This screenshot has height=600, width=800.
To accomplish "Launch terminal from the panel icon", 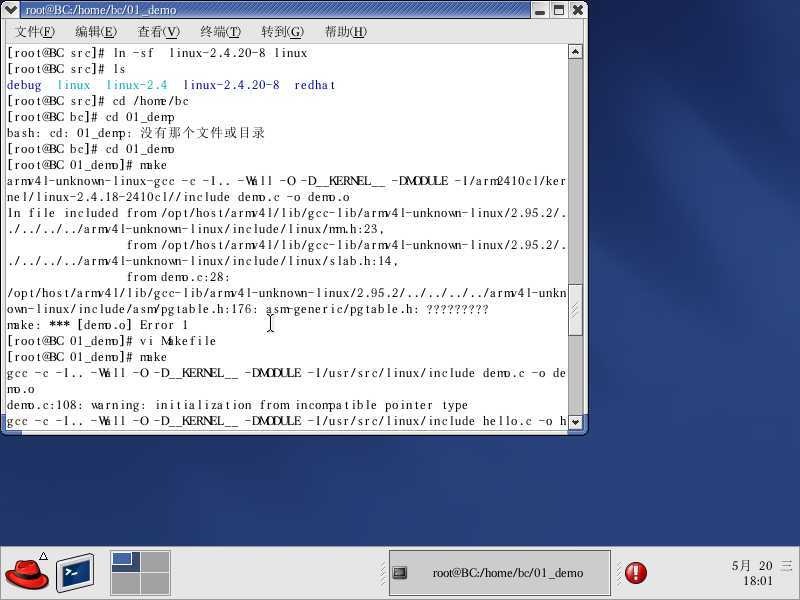I will pos(75,572).
